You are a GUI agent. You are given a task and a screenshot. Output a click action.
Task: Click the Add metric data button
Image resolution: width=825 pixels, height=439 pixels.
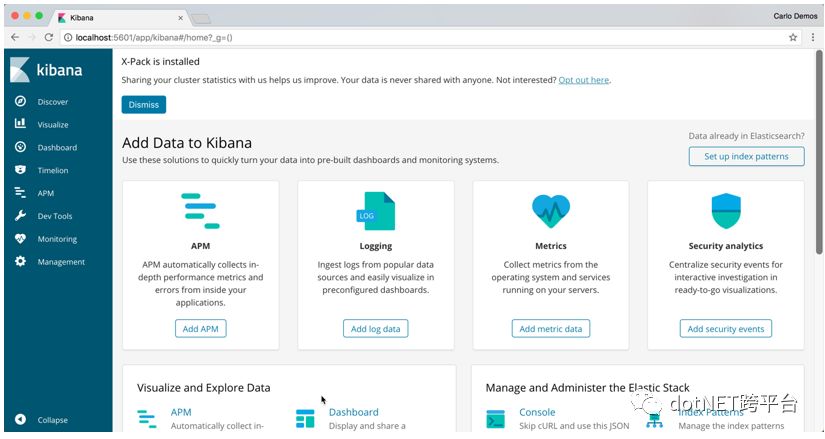(x=551, y=328)
